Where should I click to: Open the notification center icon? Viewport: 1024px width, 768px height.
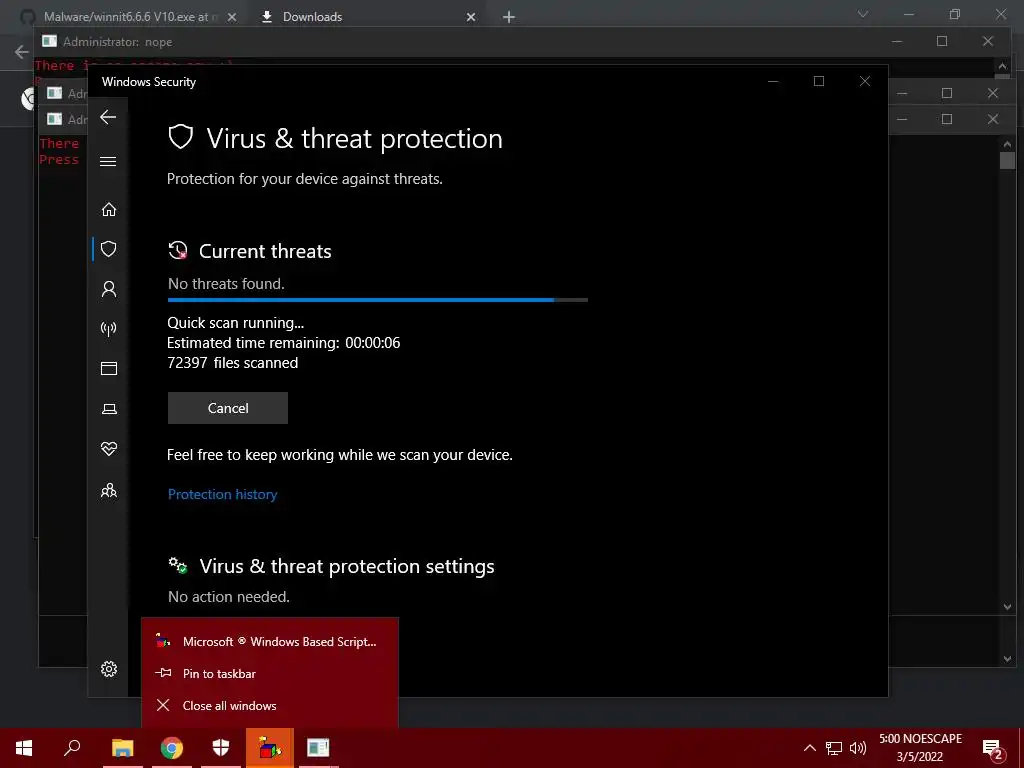(x=993, y=748)
